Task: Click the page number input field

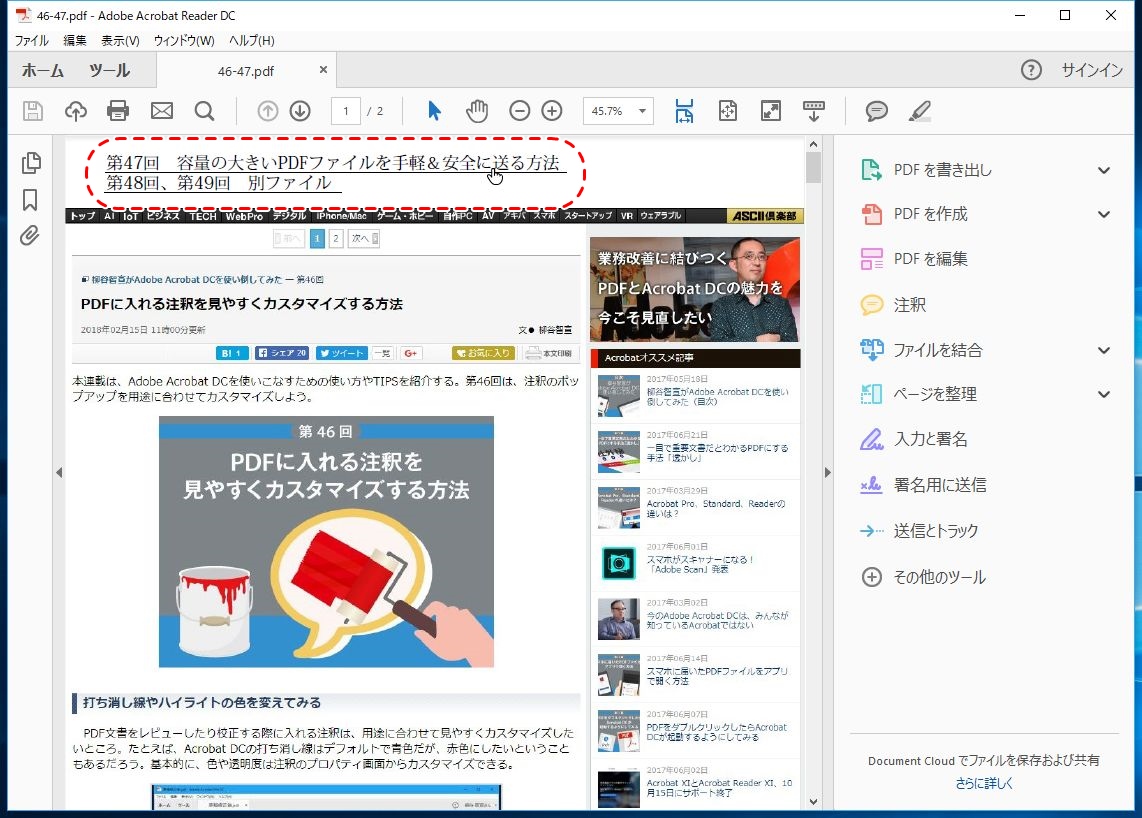Action: click(345, 111)
